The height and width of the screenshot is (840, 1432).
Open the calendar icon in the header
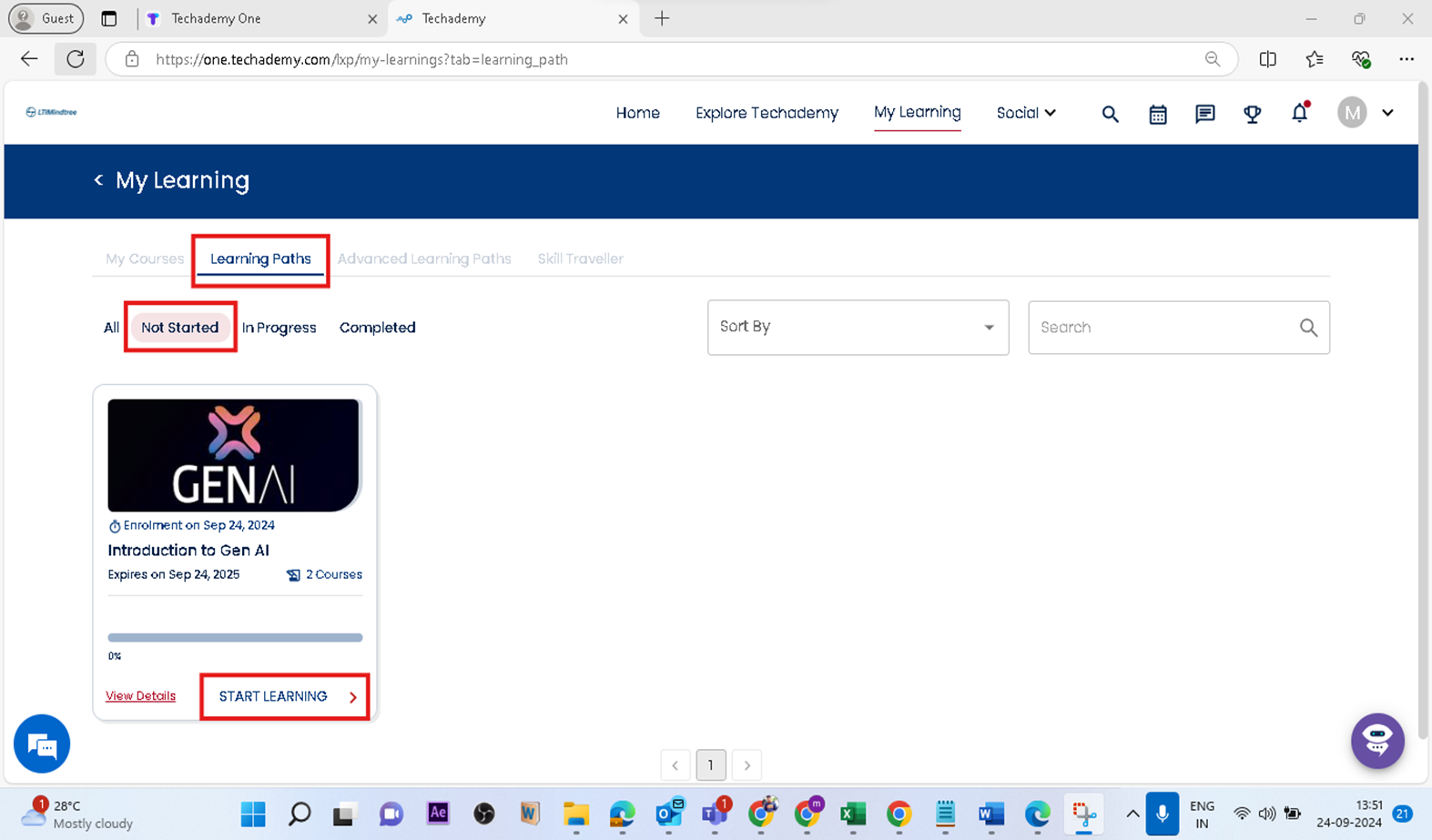coord(1158,114)
